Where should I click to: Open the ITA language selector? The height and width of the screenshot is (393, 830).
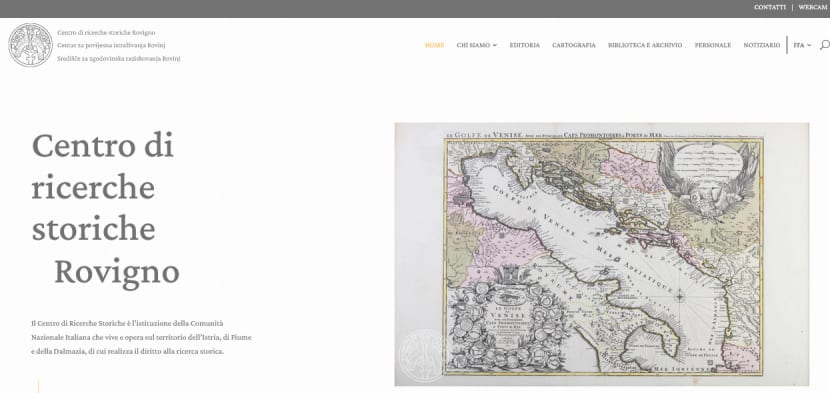(802, 45)
